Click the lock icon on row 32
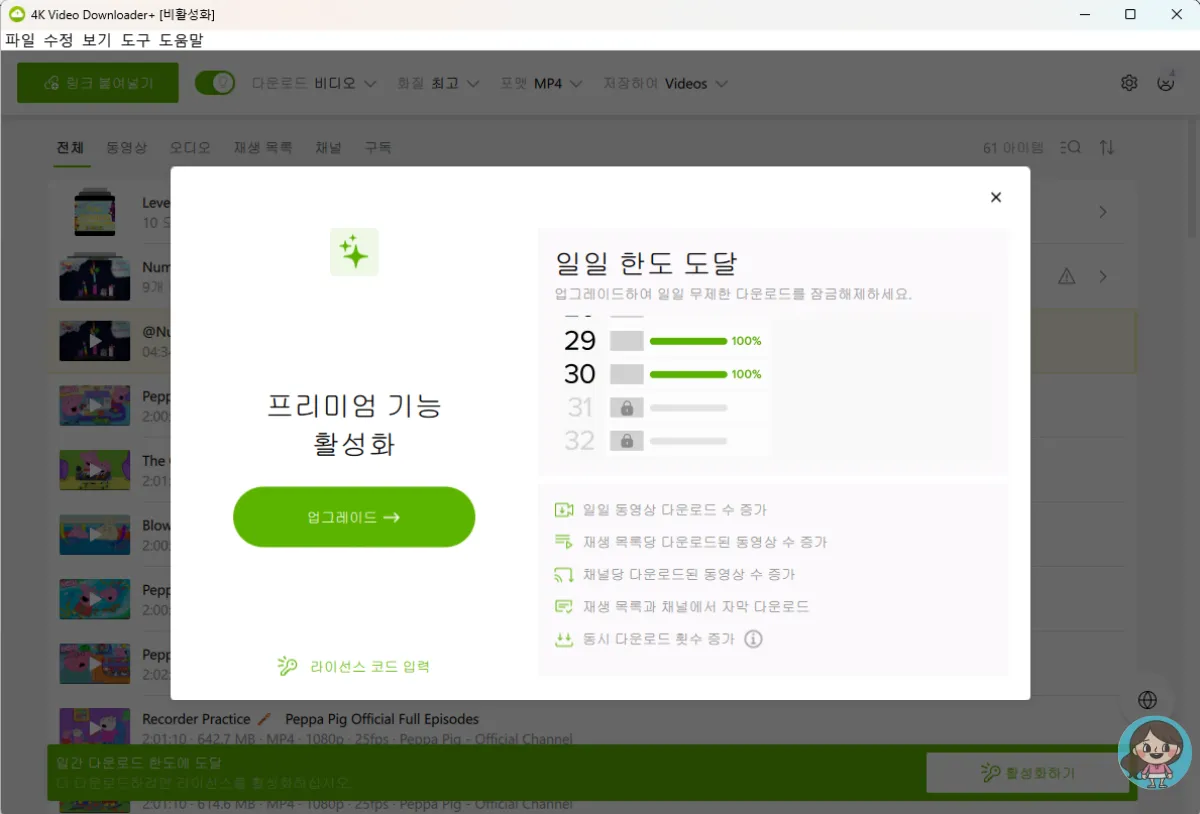Image resolution: width=1200 pixels, height=814 pixels. tap(627, 440)
